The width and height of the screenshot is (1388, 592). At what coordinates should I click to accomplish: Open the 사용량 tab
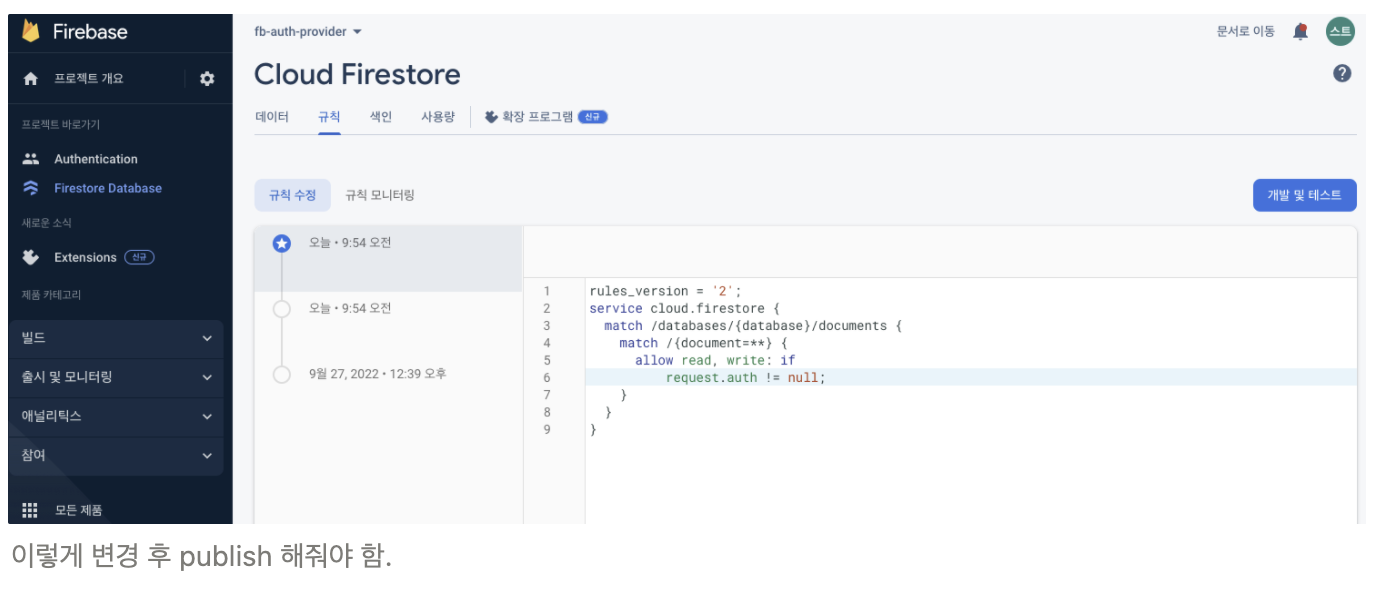[437, 116]
